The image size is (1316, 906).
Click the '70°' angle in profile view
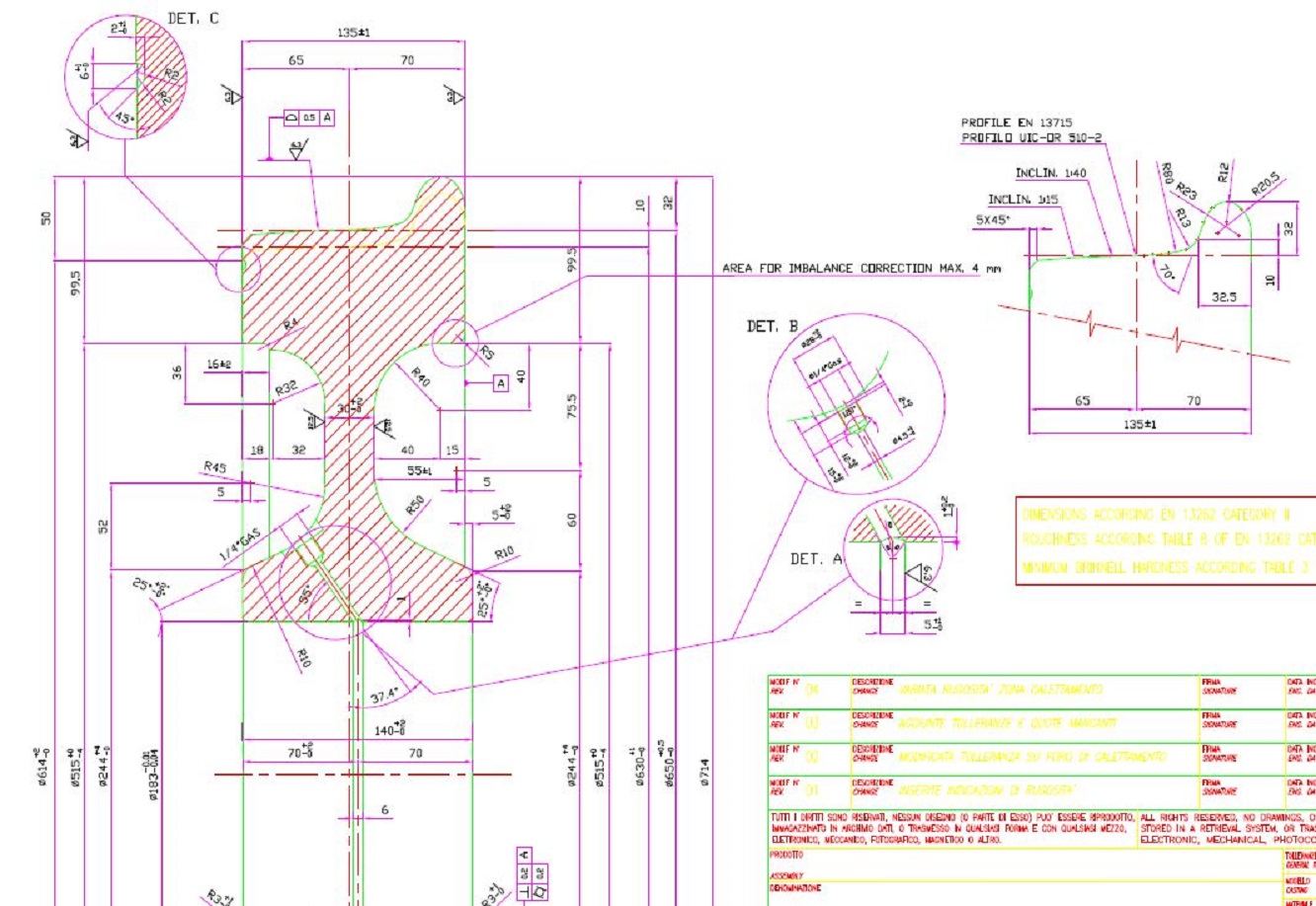(x=1168, y=272)
